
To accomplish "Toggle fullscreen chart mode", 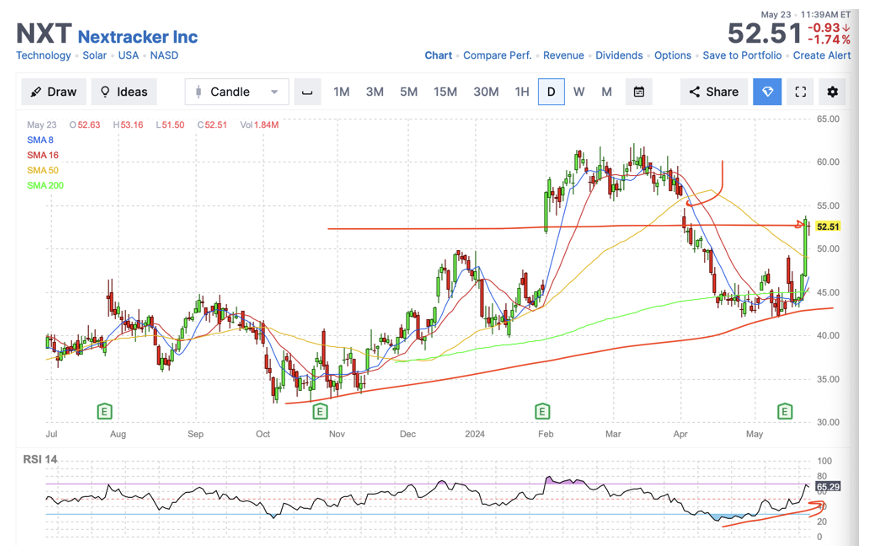I will 800,92.
